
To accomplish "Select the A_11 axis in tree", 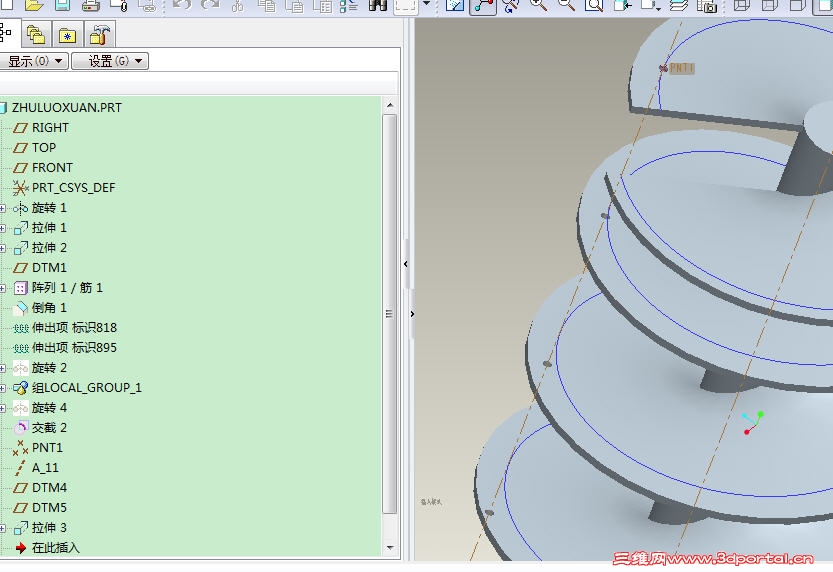I will 45,468.
